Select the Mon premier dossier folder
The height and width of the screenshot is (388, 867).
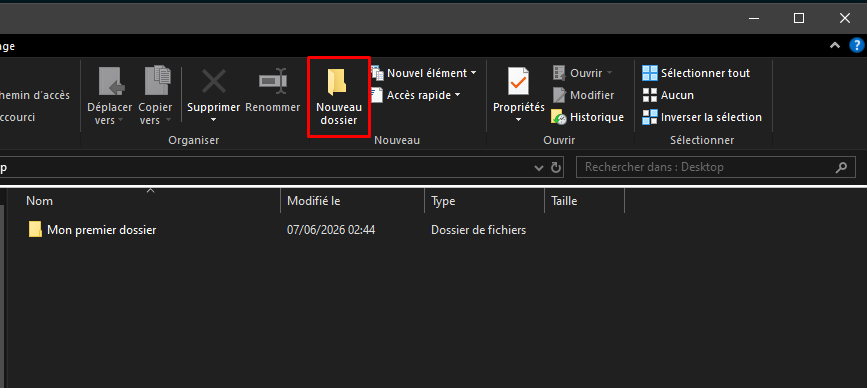(92, 230)
